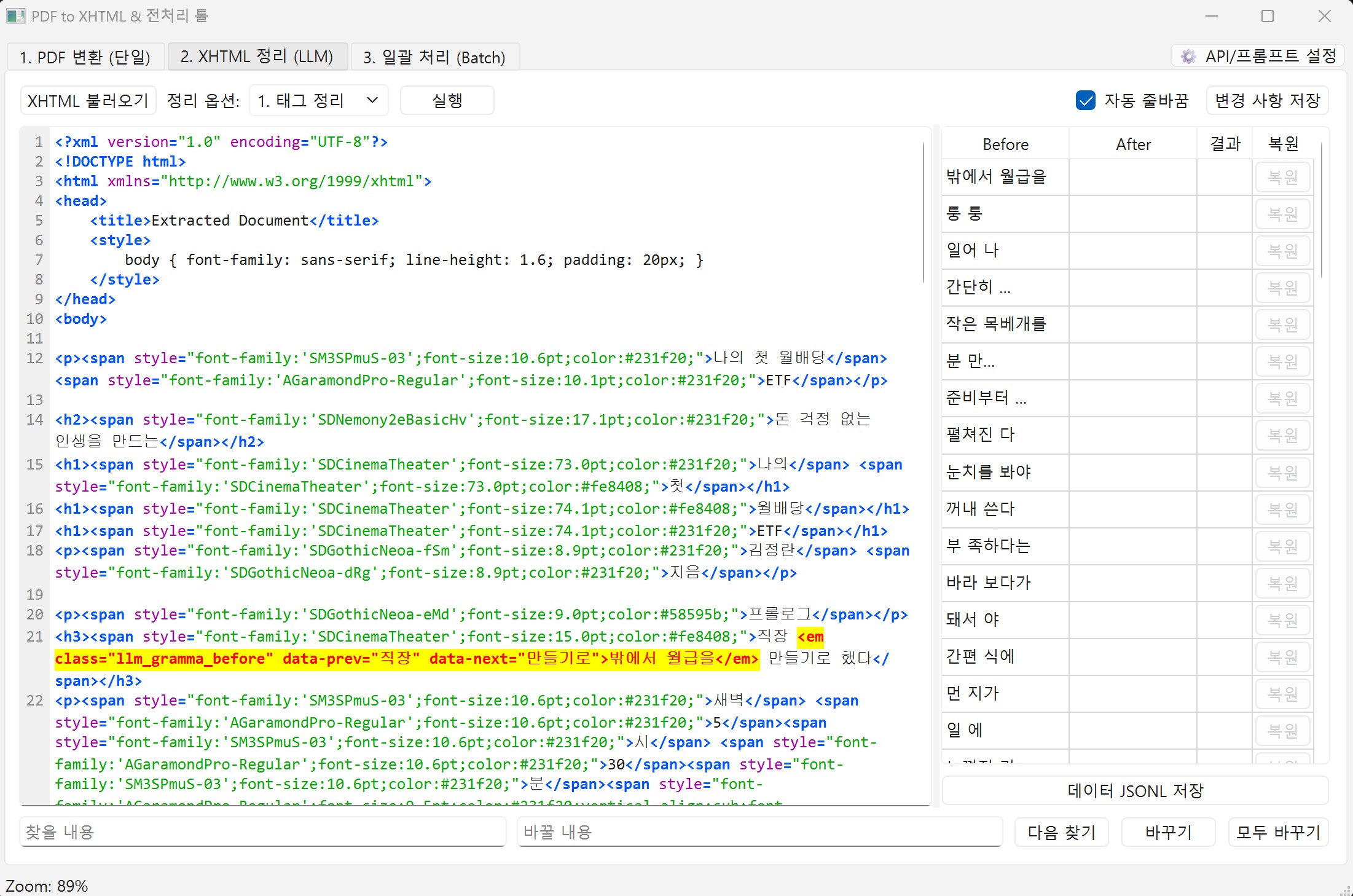Click the gear icon for API/prompt settings
1353x896 pixels.
coord(1188,57)
